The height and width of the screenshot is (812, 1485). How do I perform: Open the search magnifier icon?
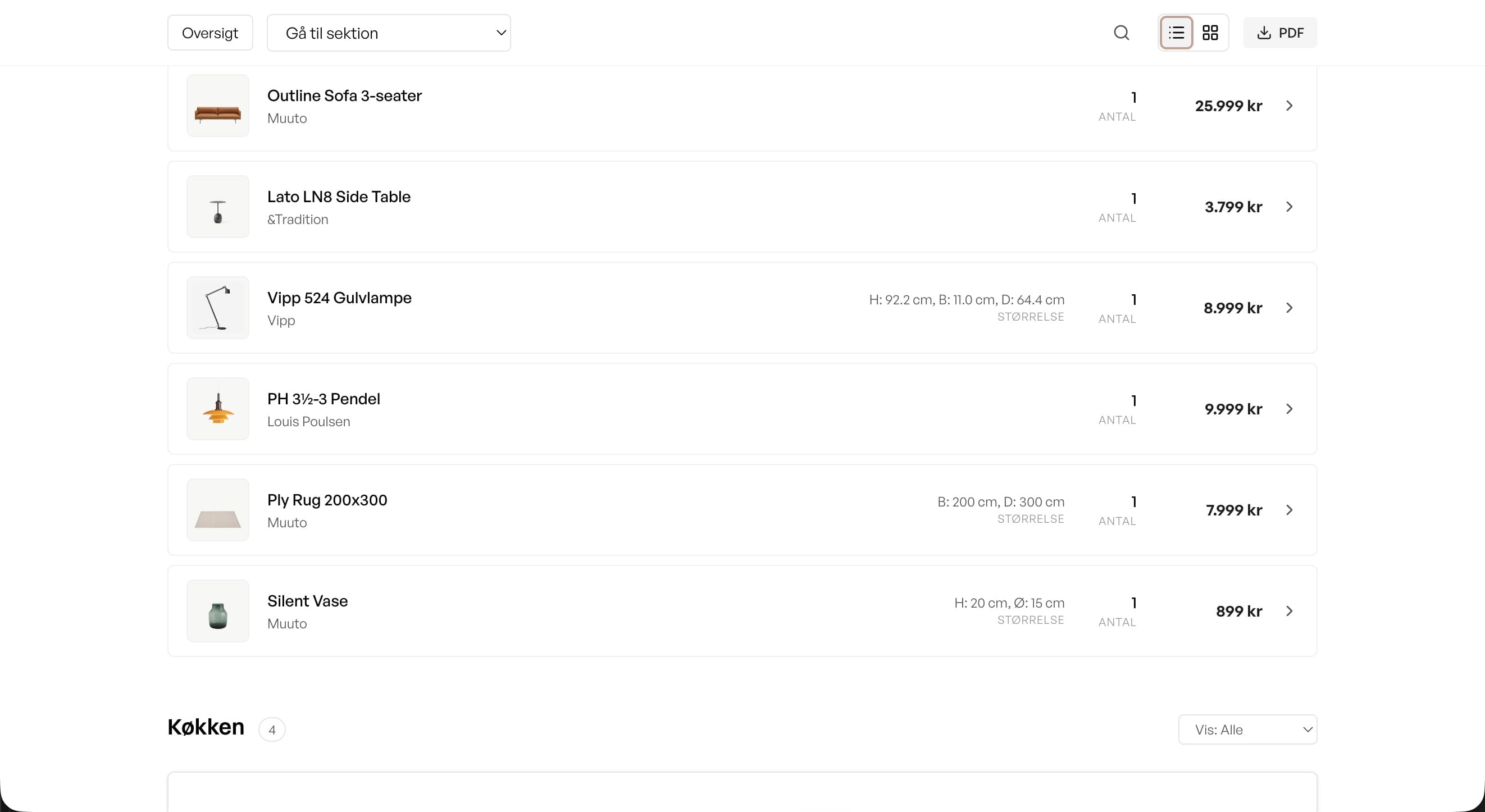[x=1121, y=33]
